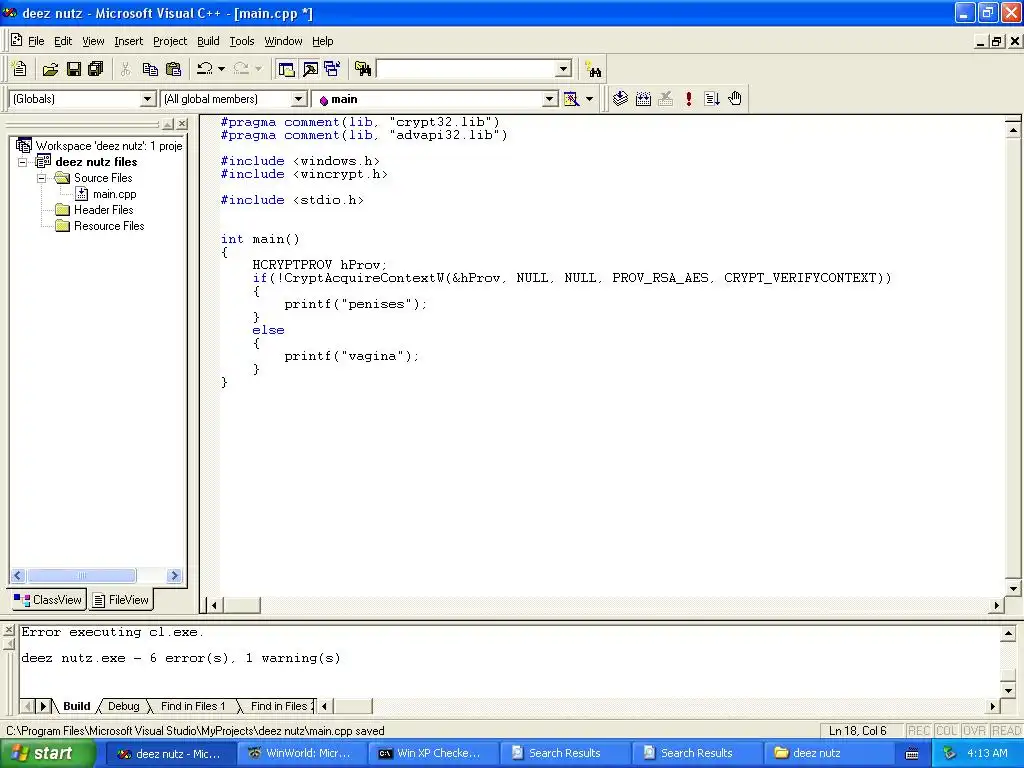Open the Help menu

(x=323, y=40)
